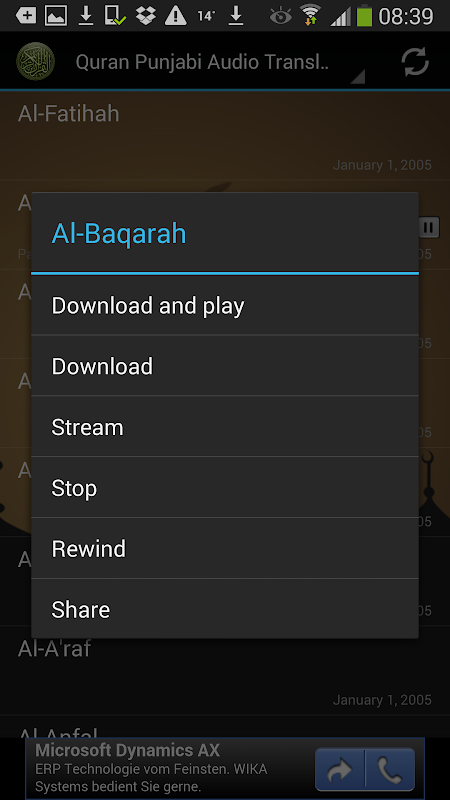The image size is (450, 800).
Task: Tap the phone call icon in the ad
Action: point(390,769)
